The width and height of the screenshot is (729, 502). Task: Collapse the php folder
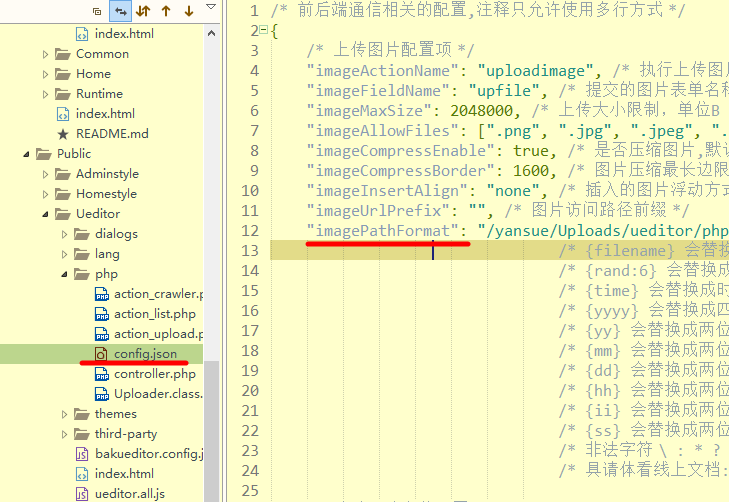[x=65, y=274]
